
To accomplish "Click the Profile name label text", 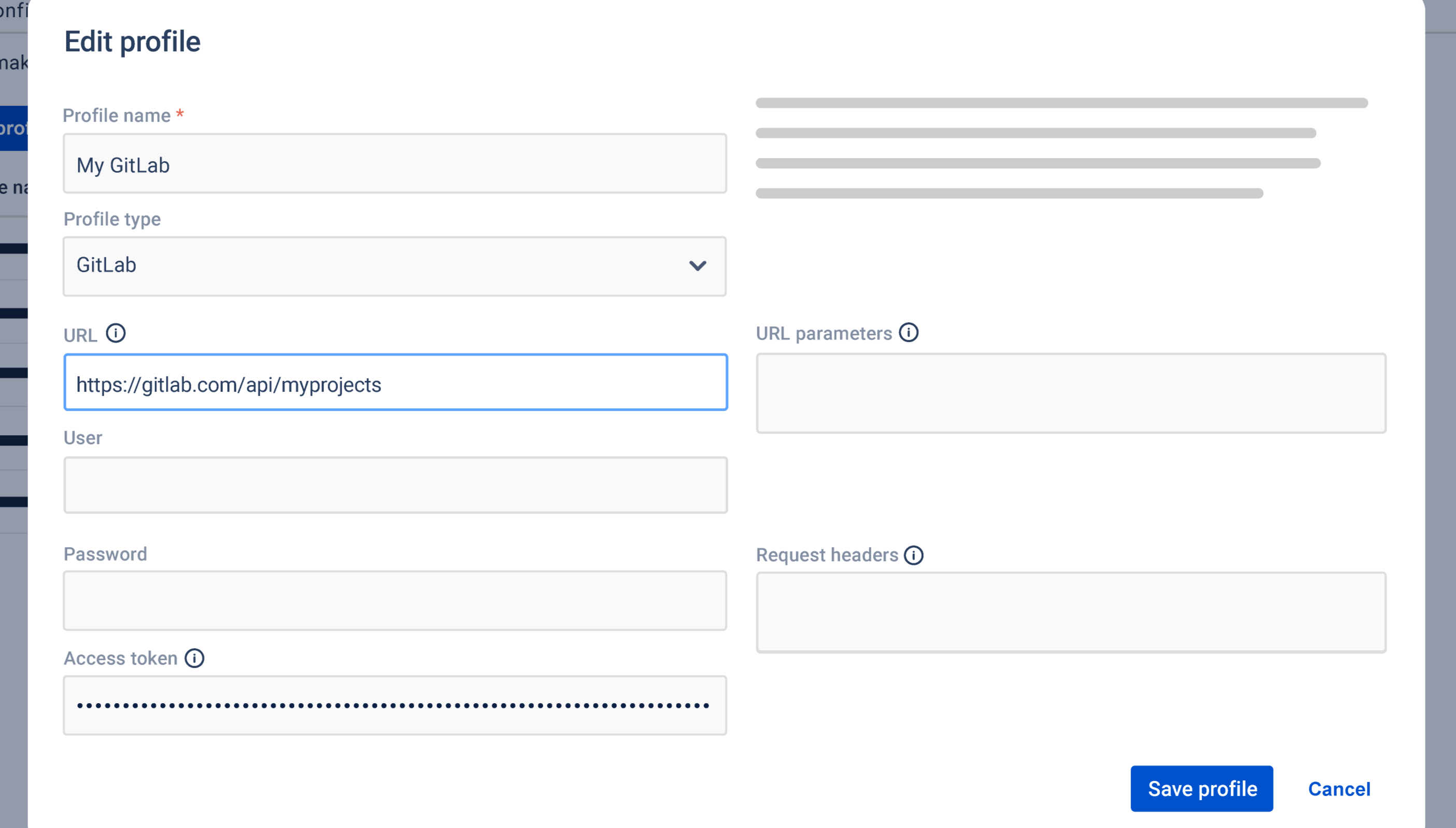I will pos(117,116).
